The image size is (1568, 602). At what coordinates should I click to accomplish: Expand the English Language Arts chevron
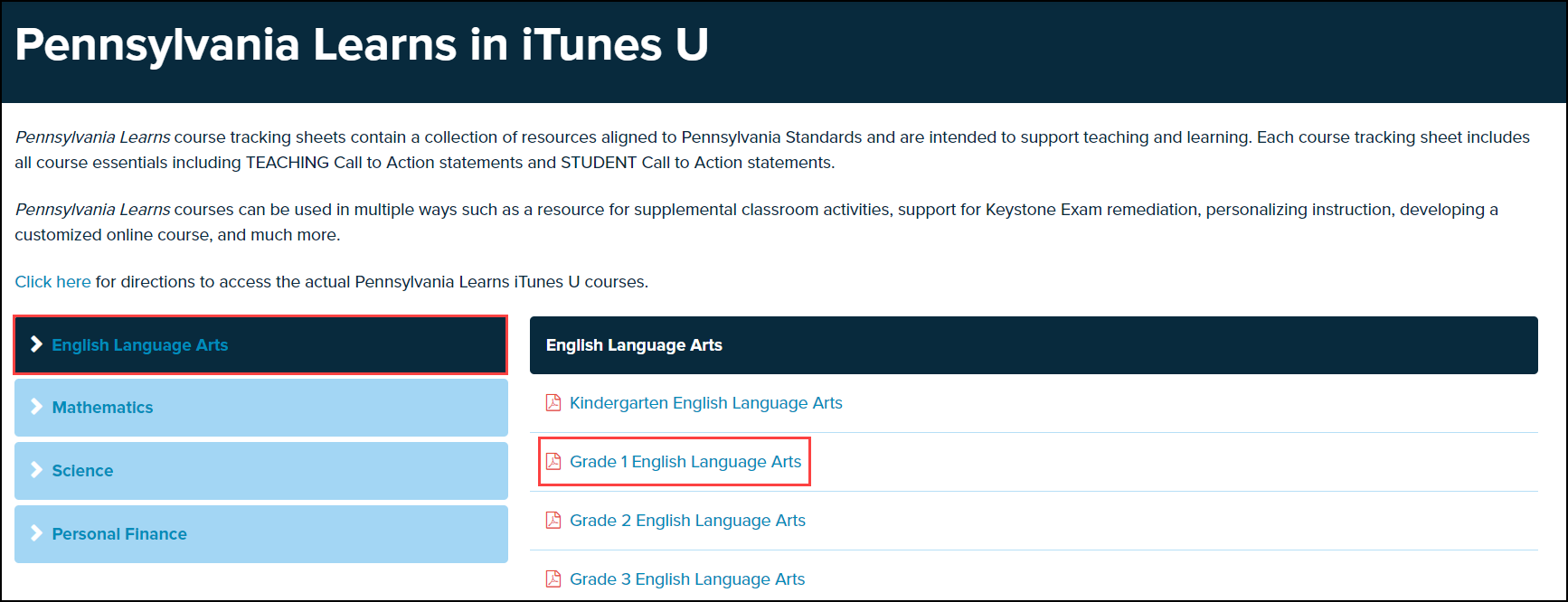36,344
